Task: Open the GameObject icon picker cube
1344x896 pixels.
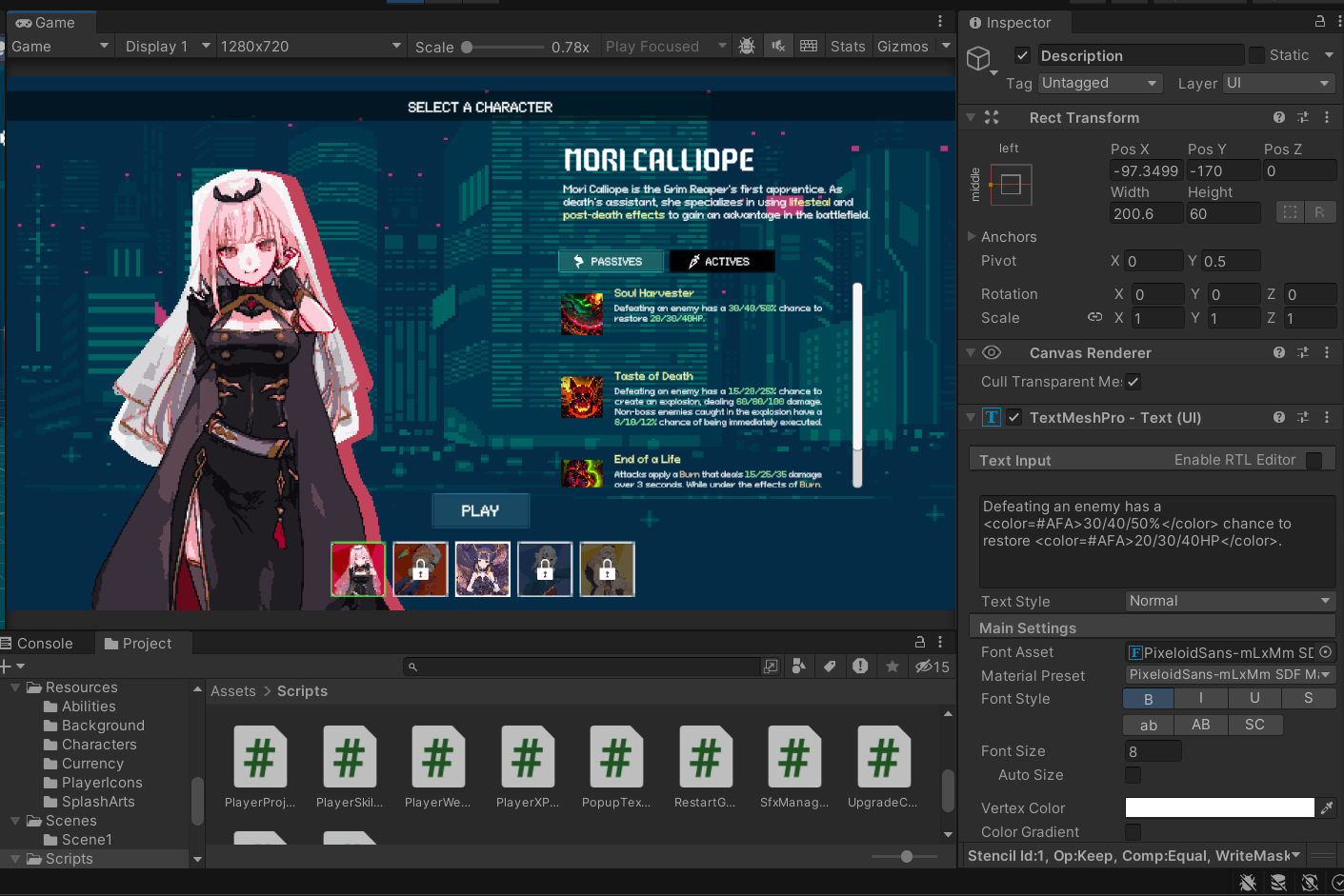Action: (979, 59)
